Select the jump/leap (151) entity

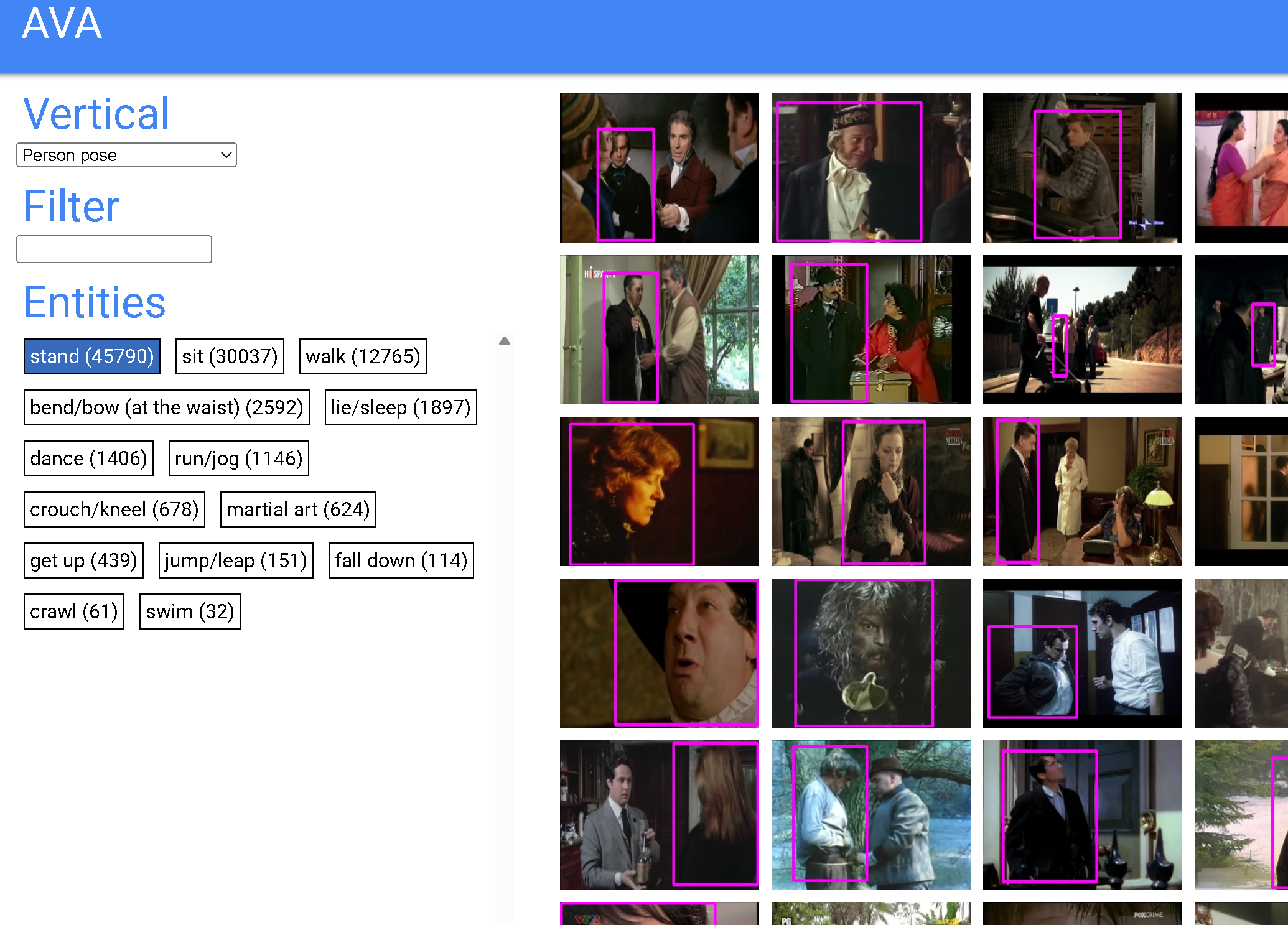click(236, 560)
